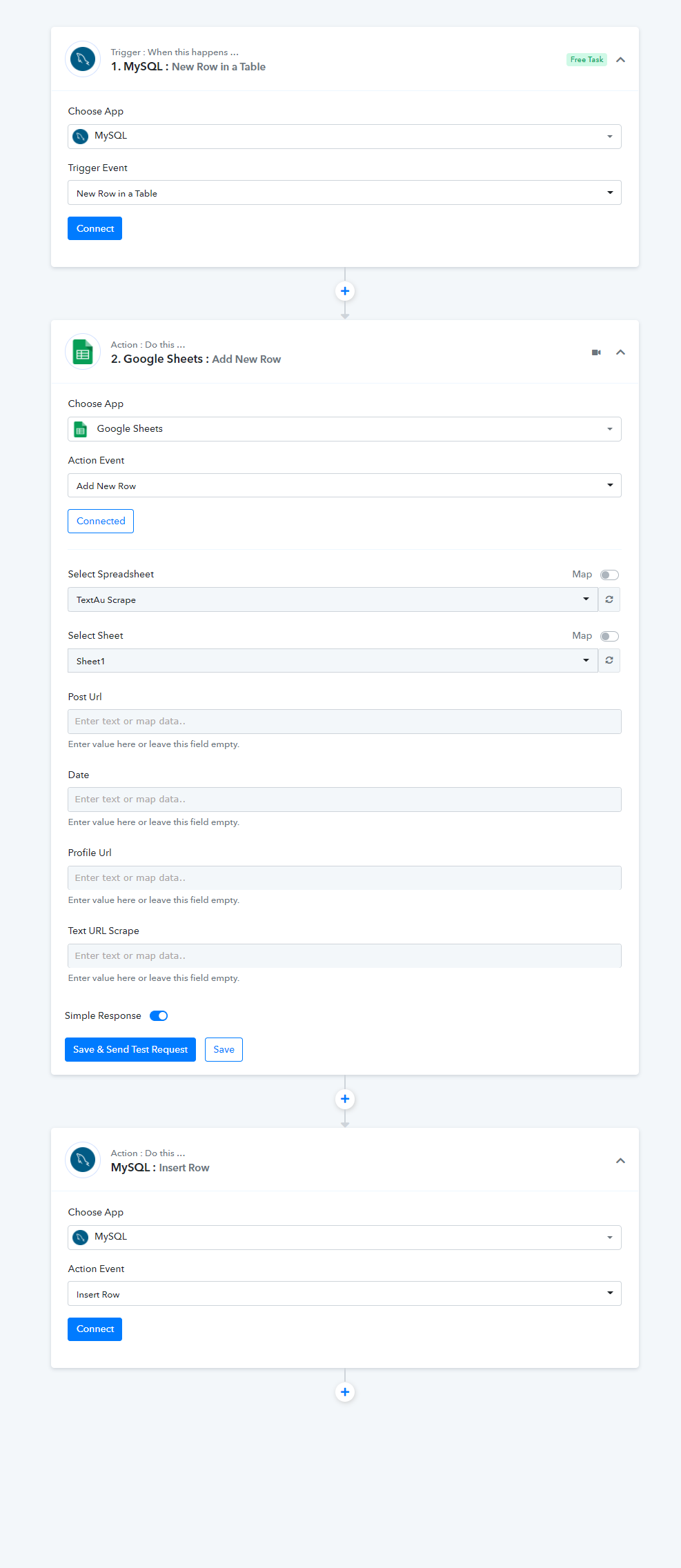Click the 'MySQL : Insert Row' title
Viewport: 681px width, 1568px height.
point(160,1168)
